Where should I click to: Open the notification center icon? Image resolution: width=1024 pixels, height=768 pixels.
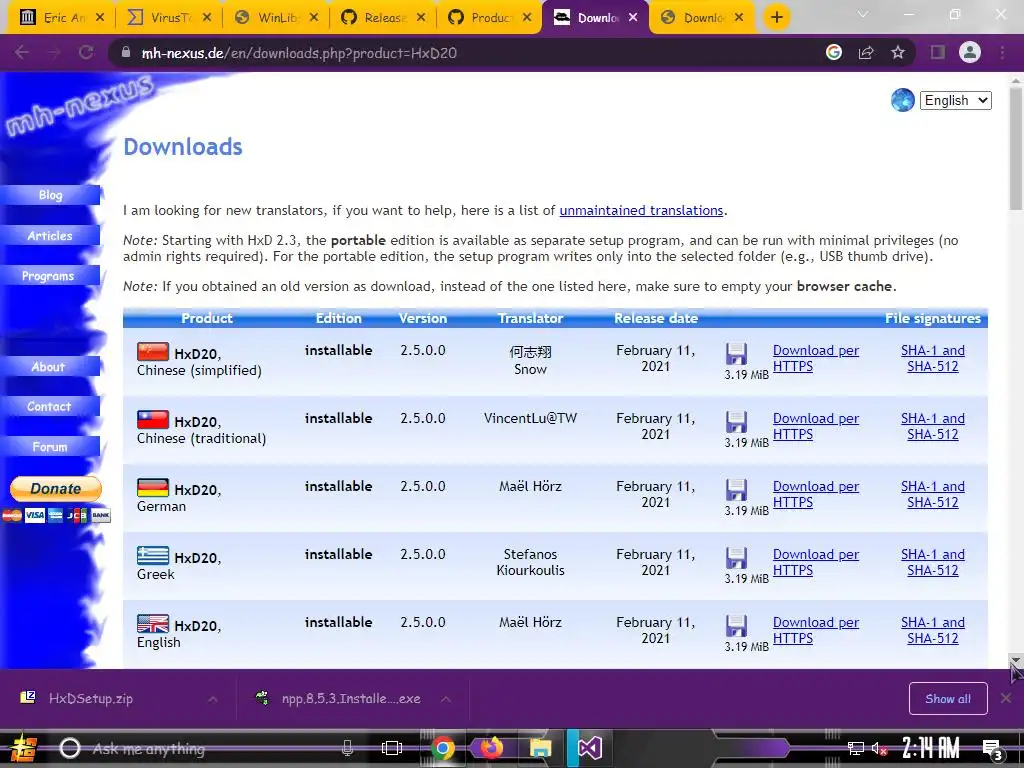pos(993,749)
